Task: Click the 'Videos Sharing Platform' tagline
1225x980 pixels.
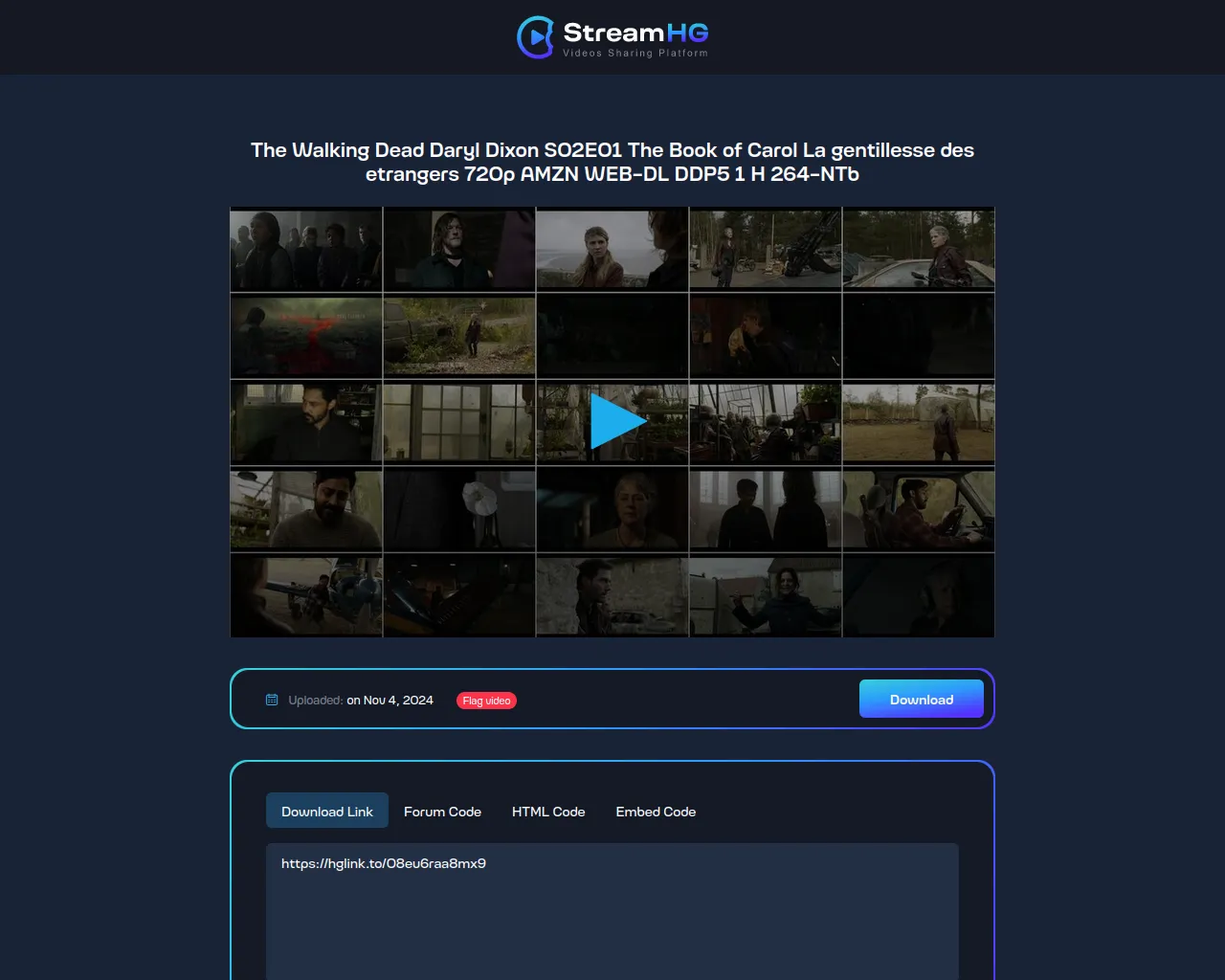Action: (x=635, y=53)
